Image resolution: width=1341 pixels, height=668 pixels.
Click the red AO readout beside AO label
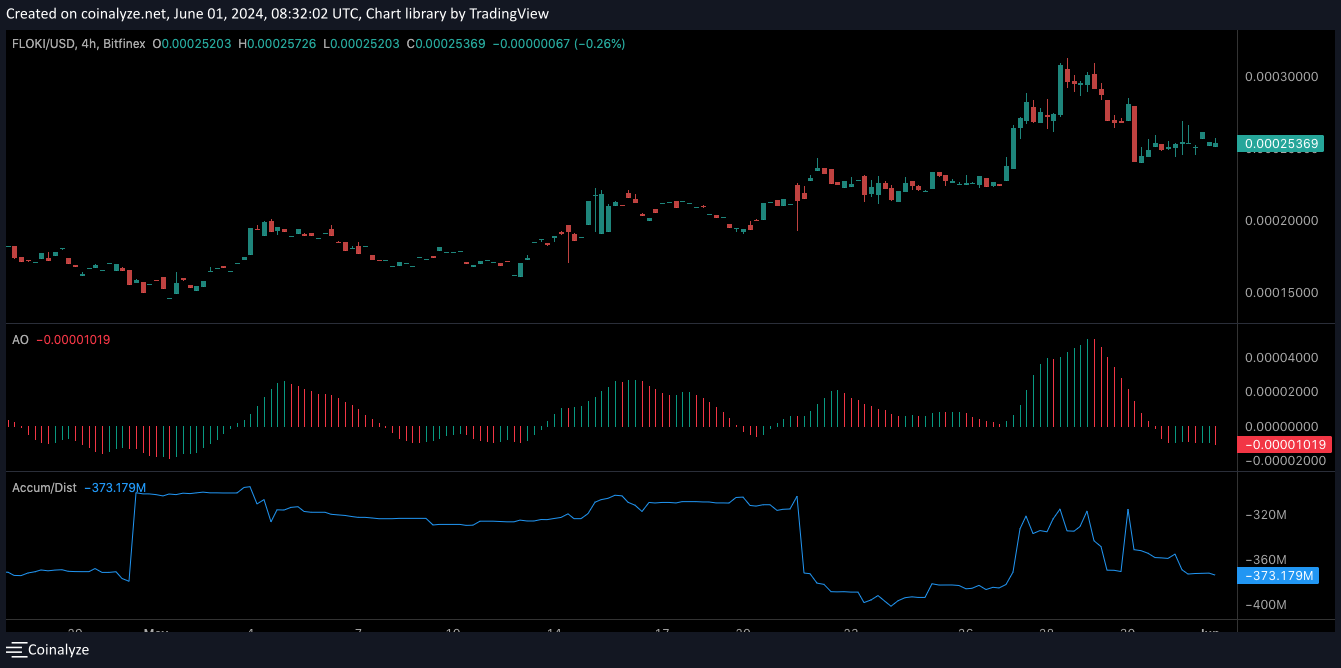pos(73,340)
